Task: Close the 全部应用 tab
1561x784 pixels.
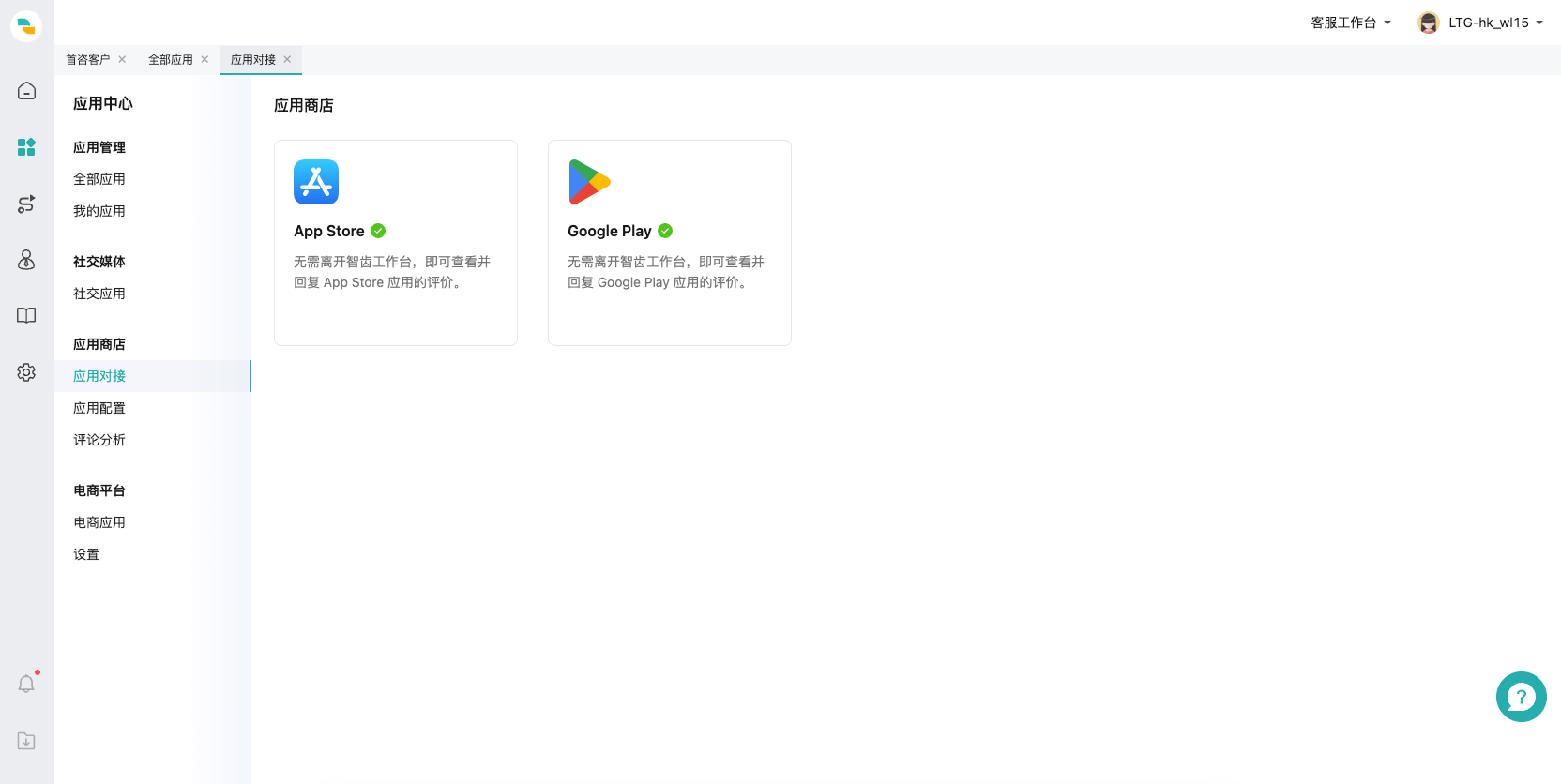Action: (x=205, y=59)
